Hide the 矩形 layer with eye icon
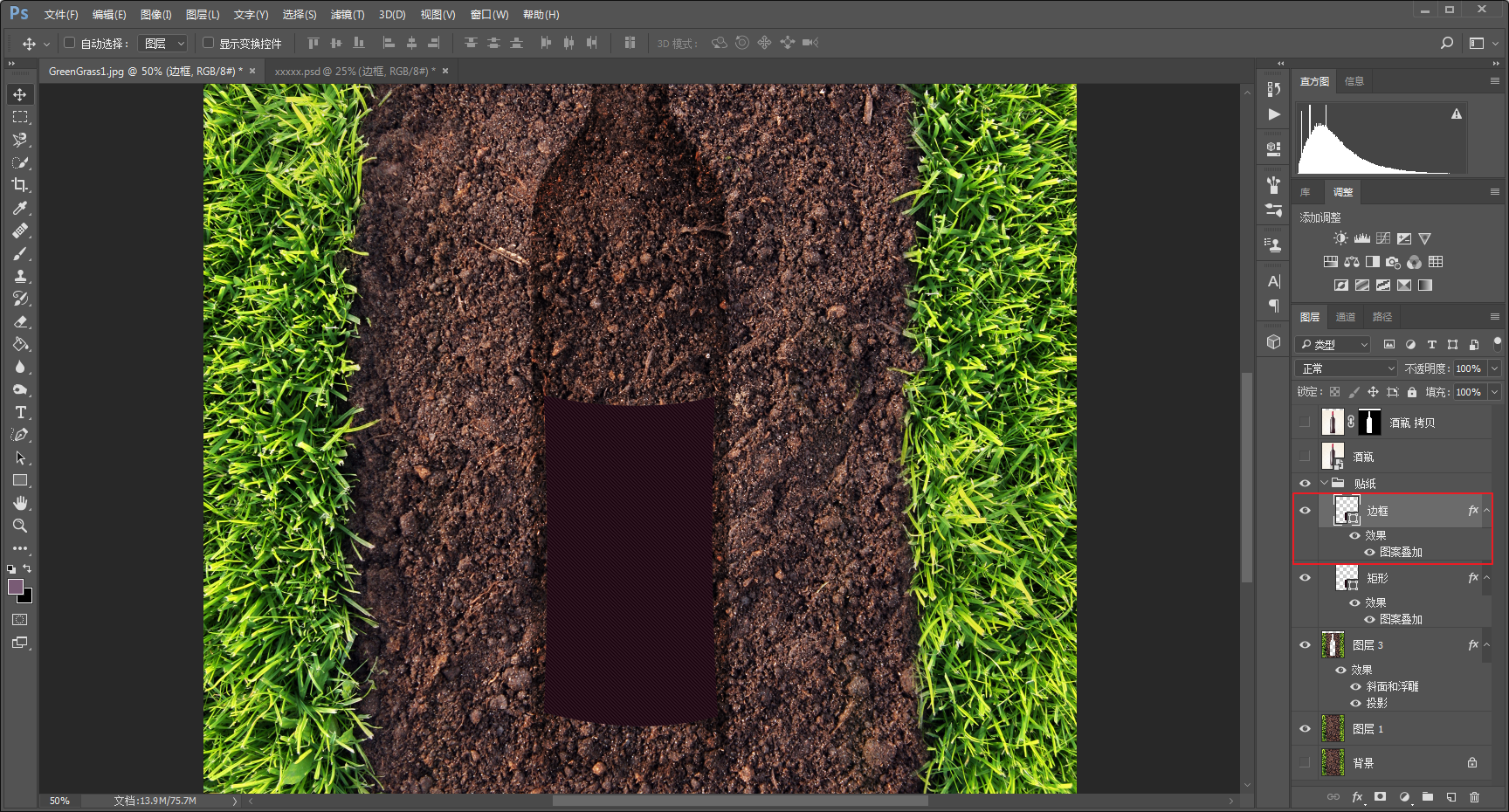 (1305, 578)
